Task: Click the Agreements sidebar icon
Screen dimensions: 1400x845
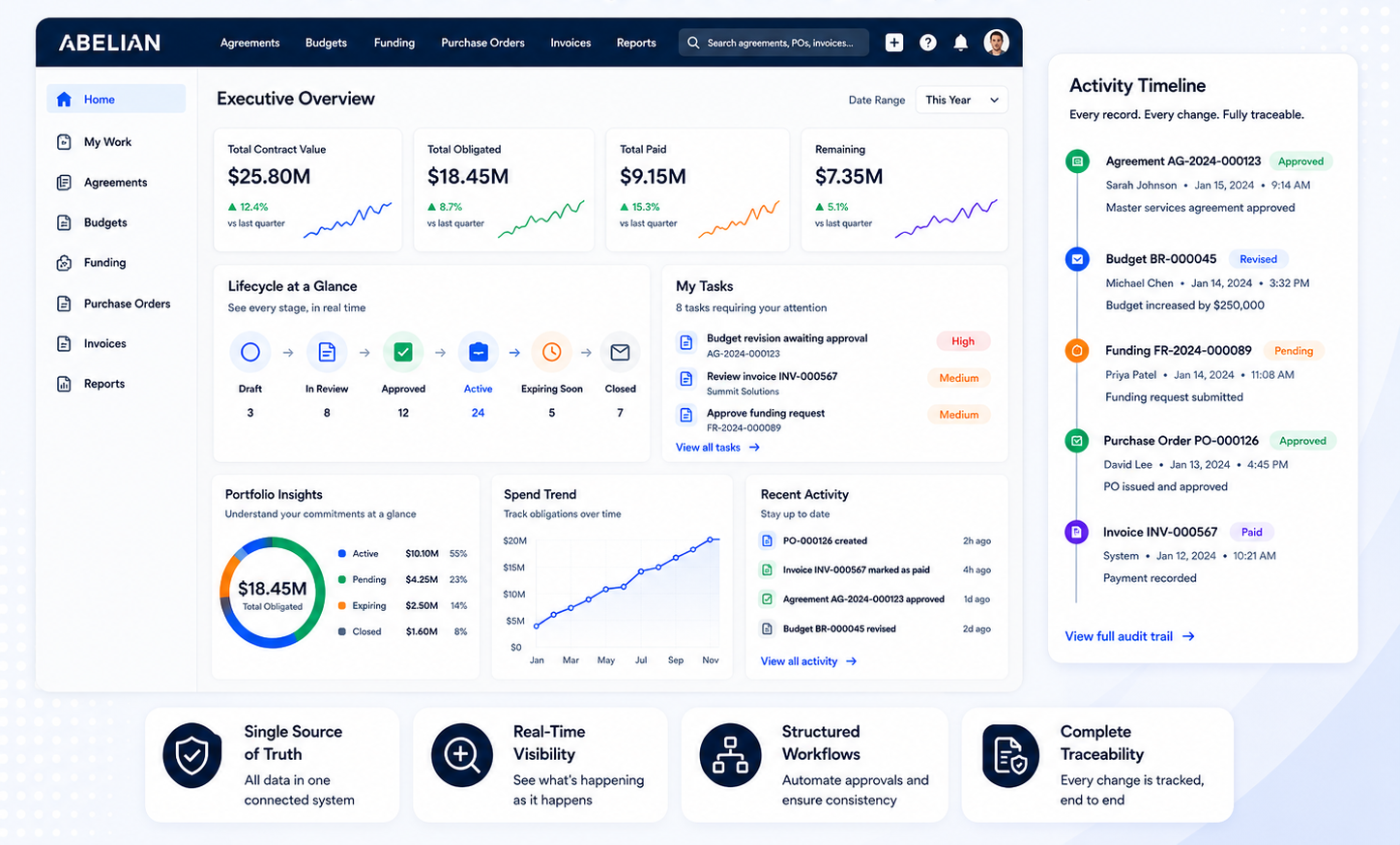Action: coord(64,183)
